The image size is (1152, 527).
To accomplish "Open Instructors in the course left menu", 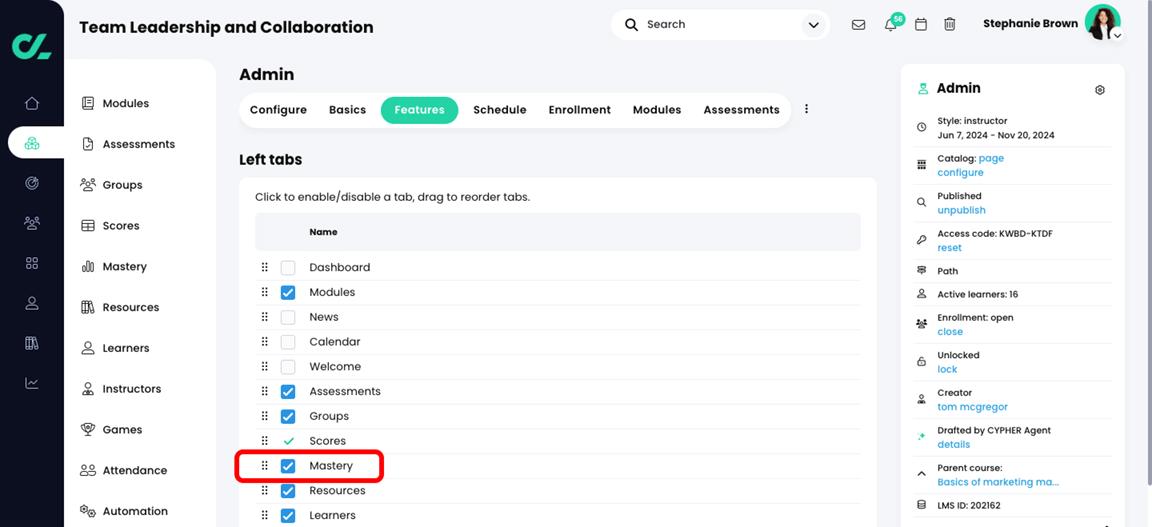I will [x=121, y=389].
